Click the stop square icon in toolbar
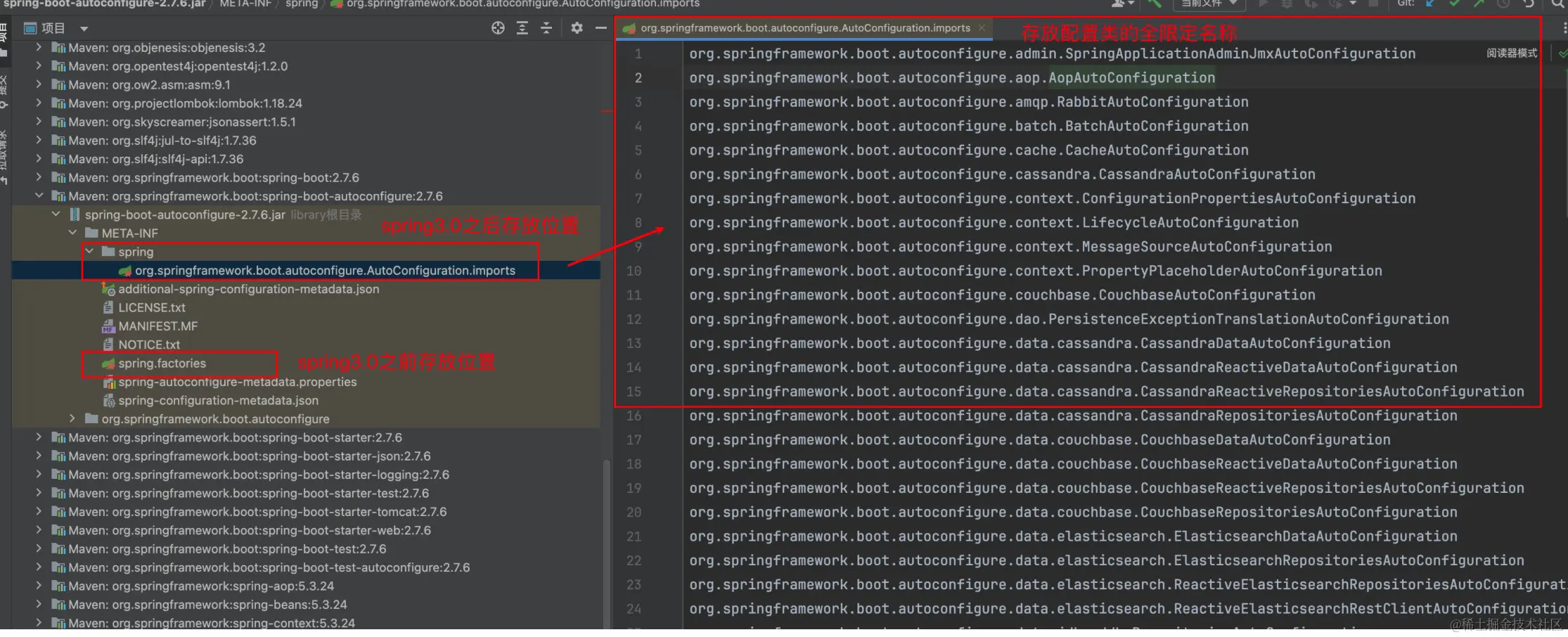This screenshot has width=1568, height=637. coord(1373,4)
